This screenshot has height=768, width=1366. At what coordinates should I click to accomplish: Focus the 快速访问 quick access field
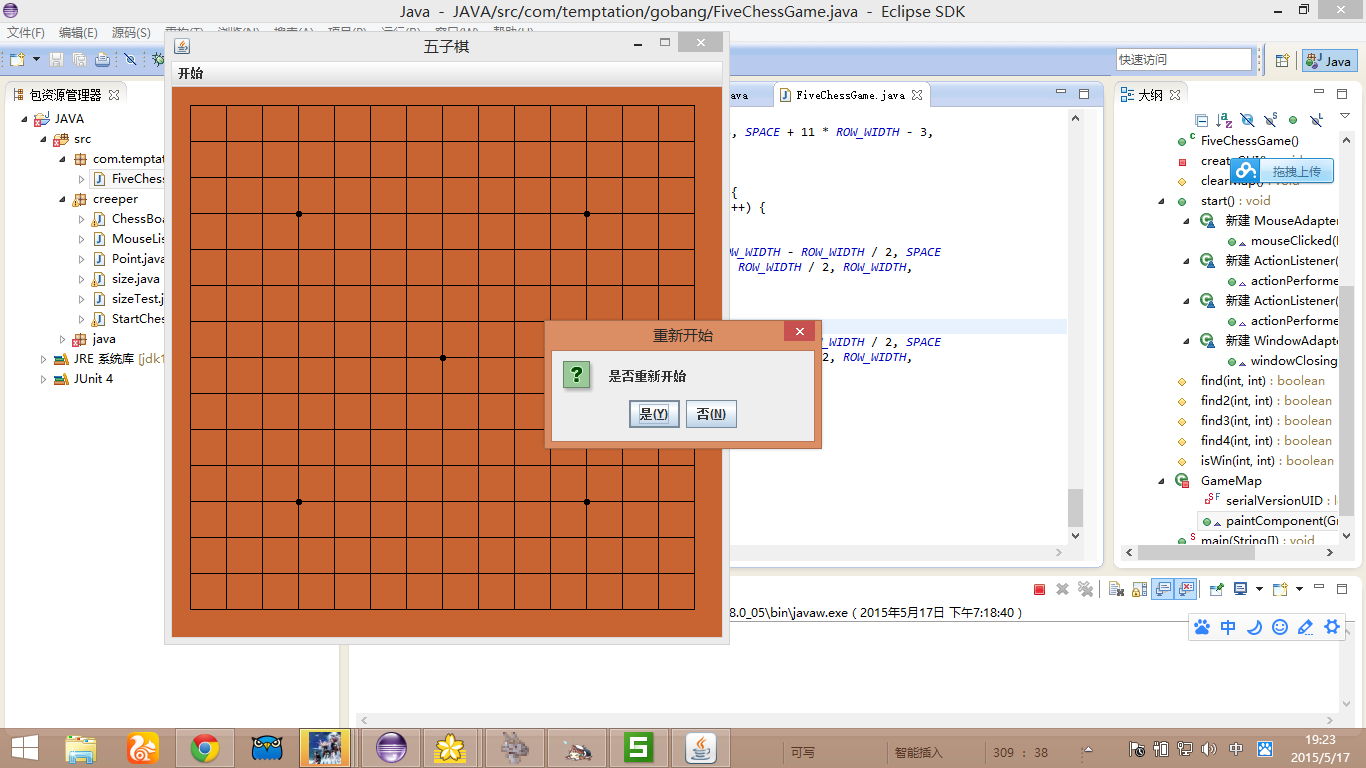[x=1183, y=60]
